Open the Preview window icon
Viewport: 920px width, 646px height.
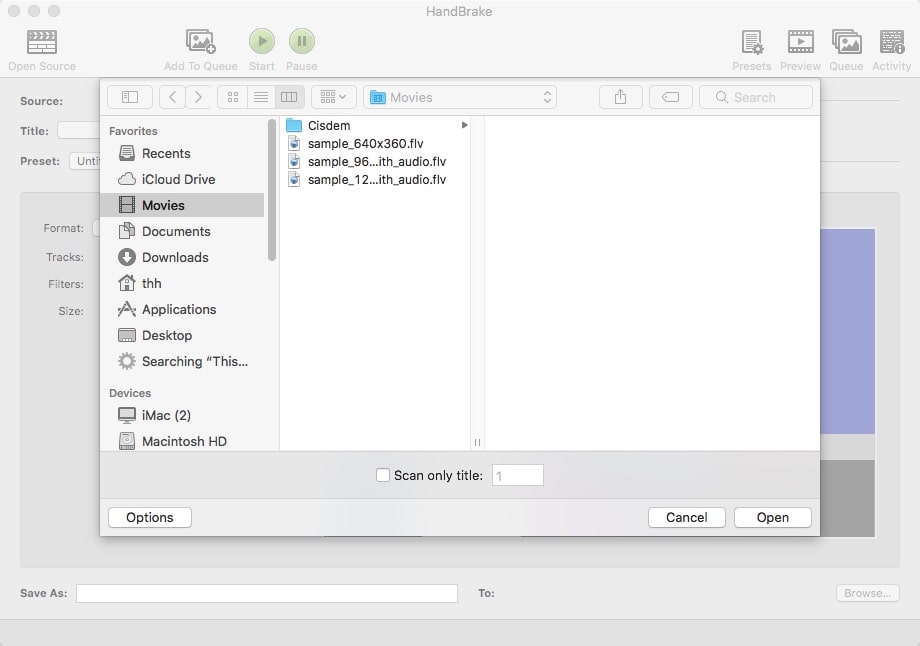(800, 42)
